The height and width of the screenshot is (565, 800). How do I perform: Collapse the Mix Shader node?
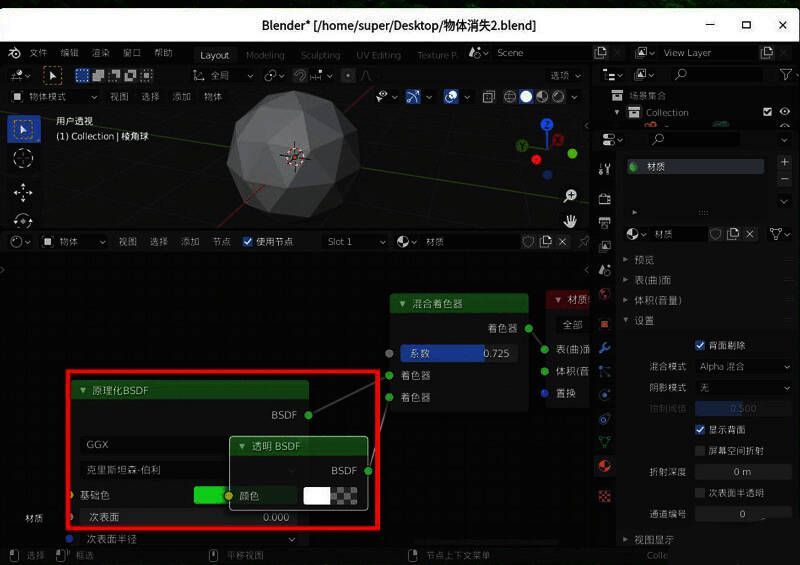402,304
